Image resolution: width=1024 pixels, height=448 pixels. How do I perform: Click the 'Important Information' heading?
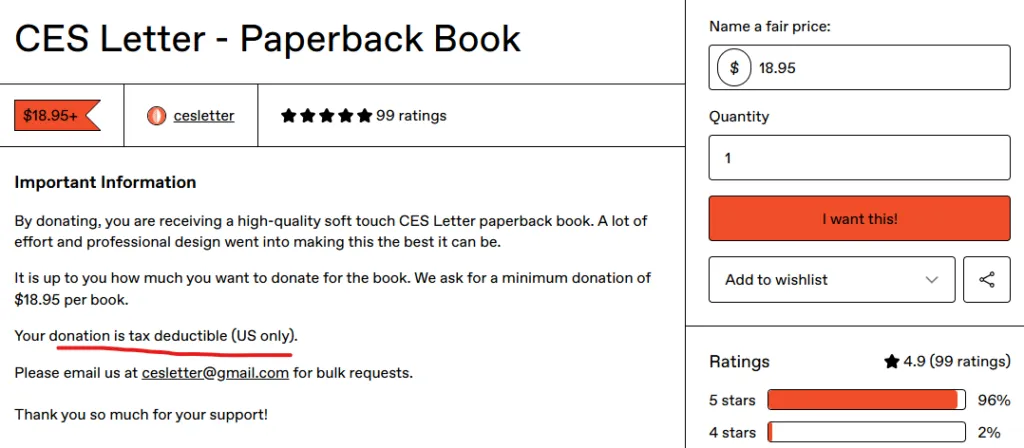pyautogui.click(x=105, y=182)
